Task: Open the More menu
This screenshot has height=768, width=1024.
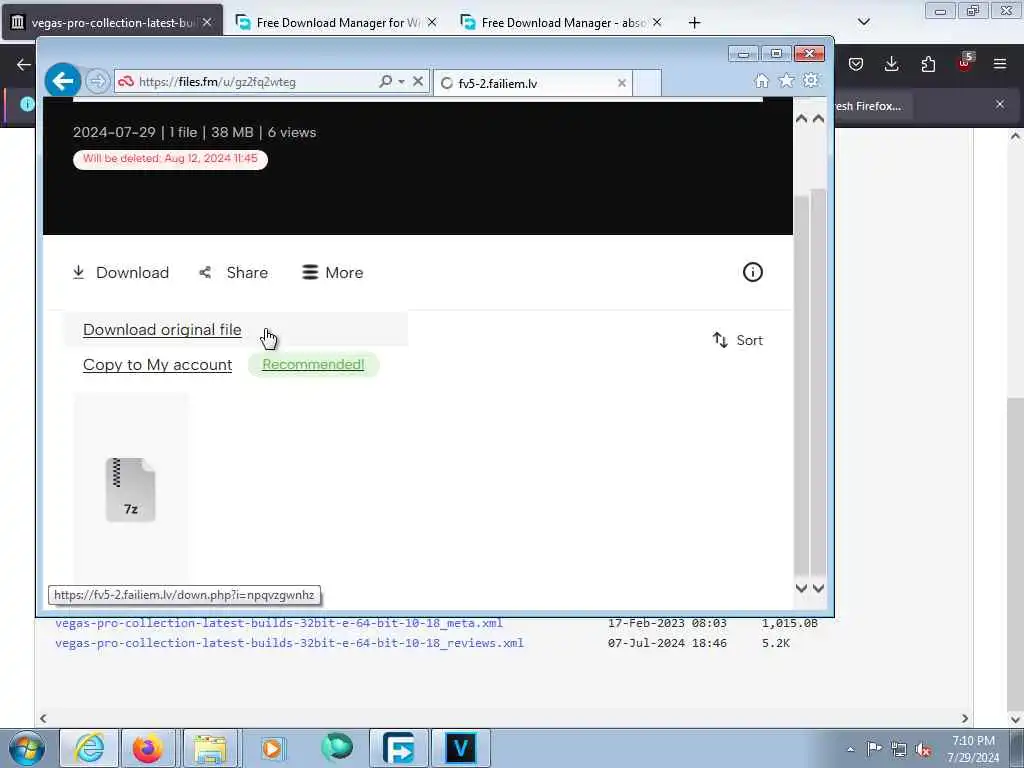Action: point(332,272)
